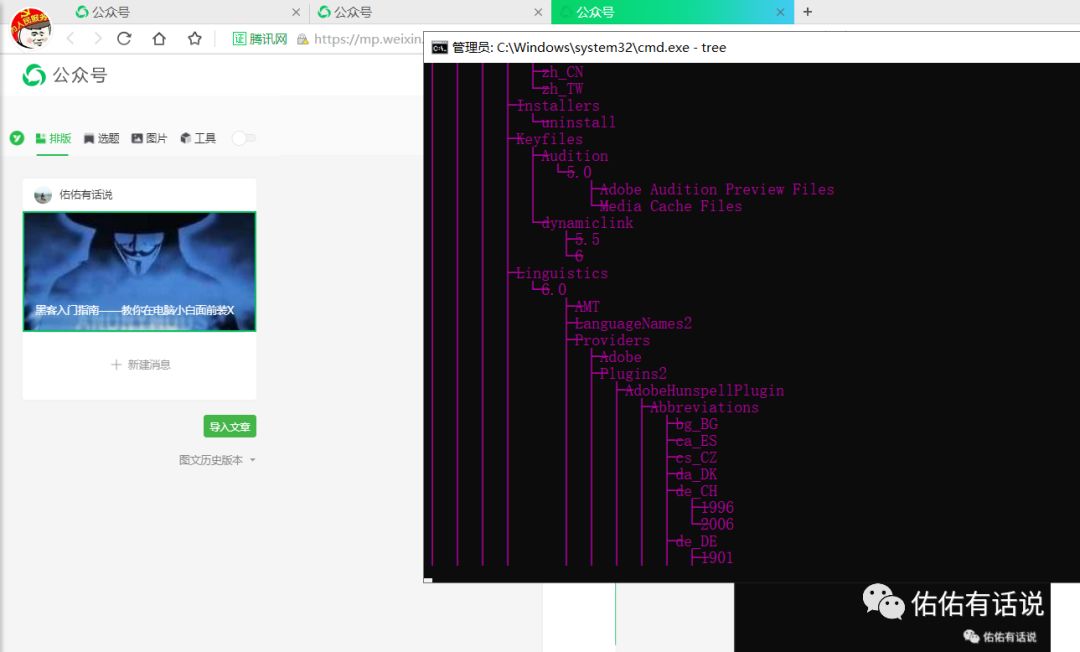Screen dimensions: 1080x652
Task: Click the 新建消息 add message button
Action: coord(141,364)
